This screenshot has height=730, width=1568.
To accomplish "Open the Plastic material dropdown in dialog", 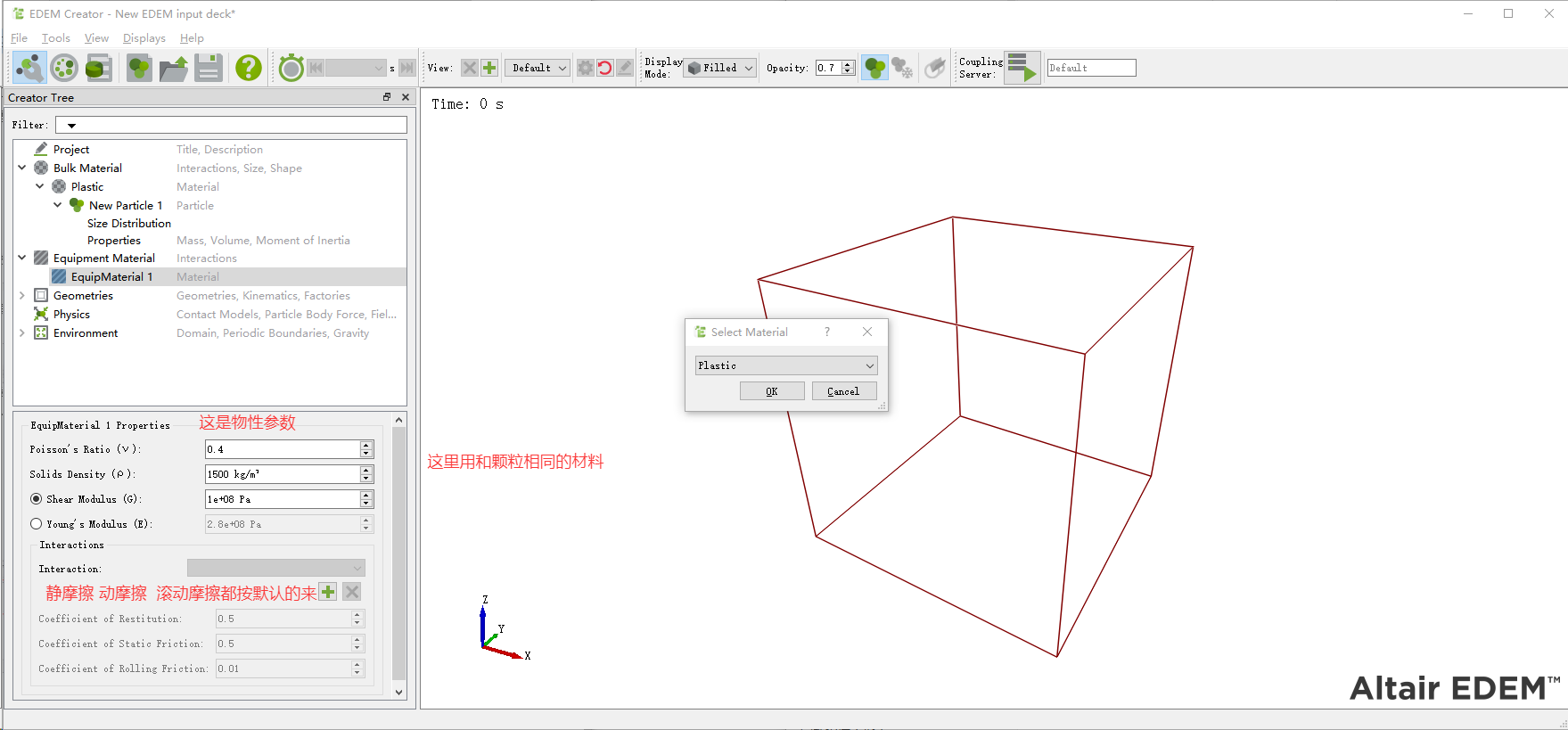I will 785,365.
